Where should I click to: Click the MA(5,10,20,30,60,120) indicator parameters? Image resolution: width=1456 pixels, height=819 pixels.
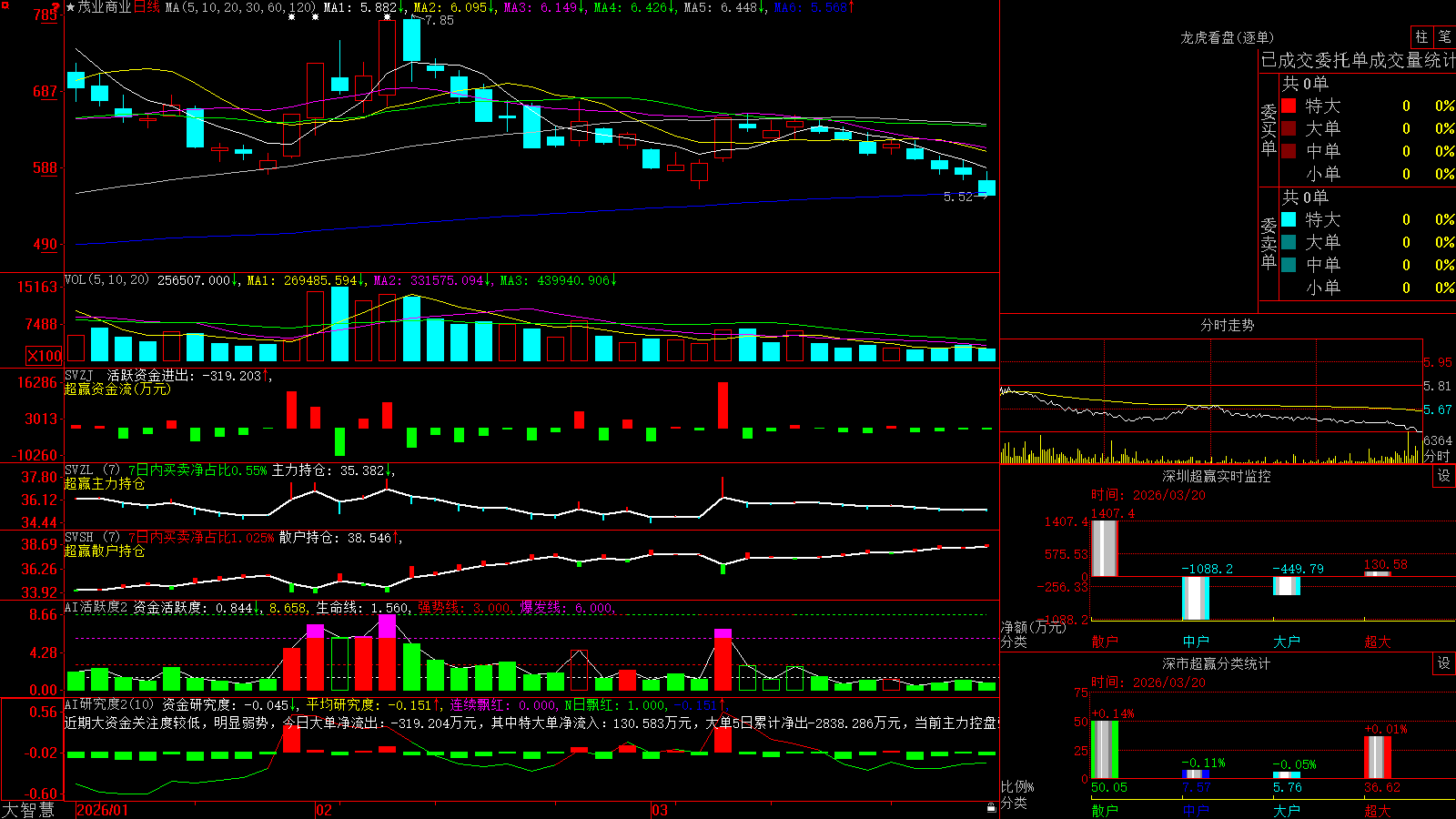240,7
